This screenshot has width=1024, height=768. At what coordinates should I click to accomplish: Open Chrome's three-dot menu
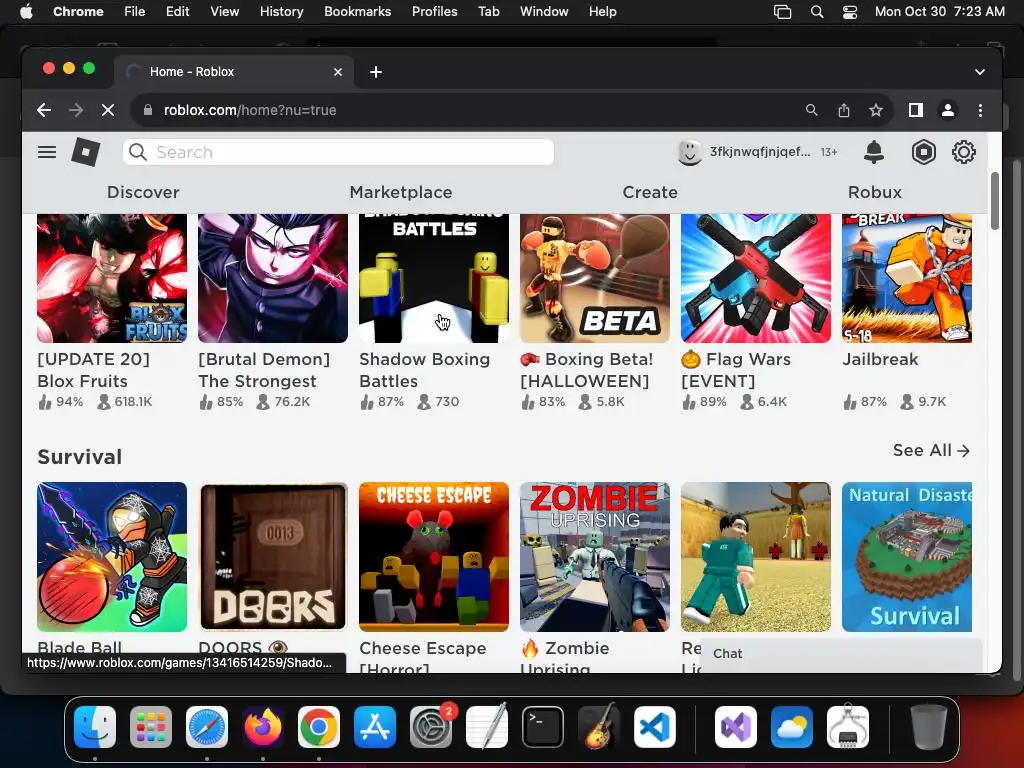tap(980, 110)
